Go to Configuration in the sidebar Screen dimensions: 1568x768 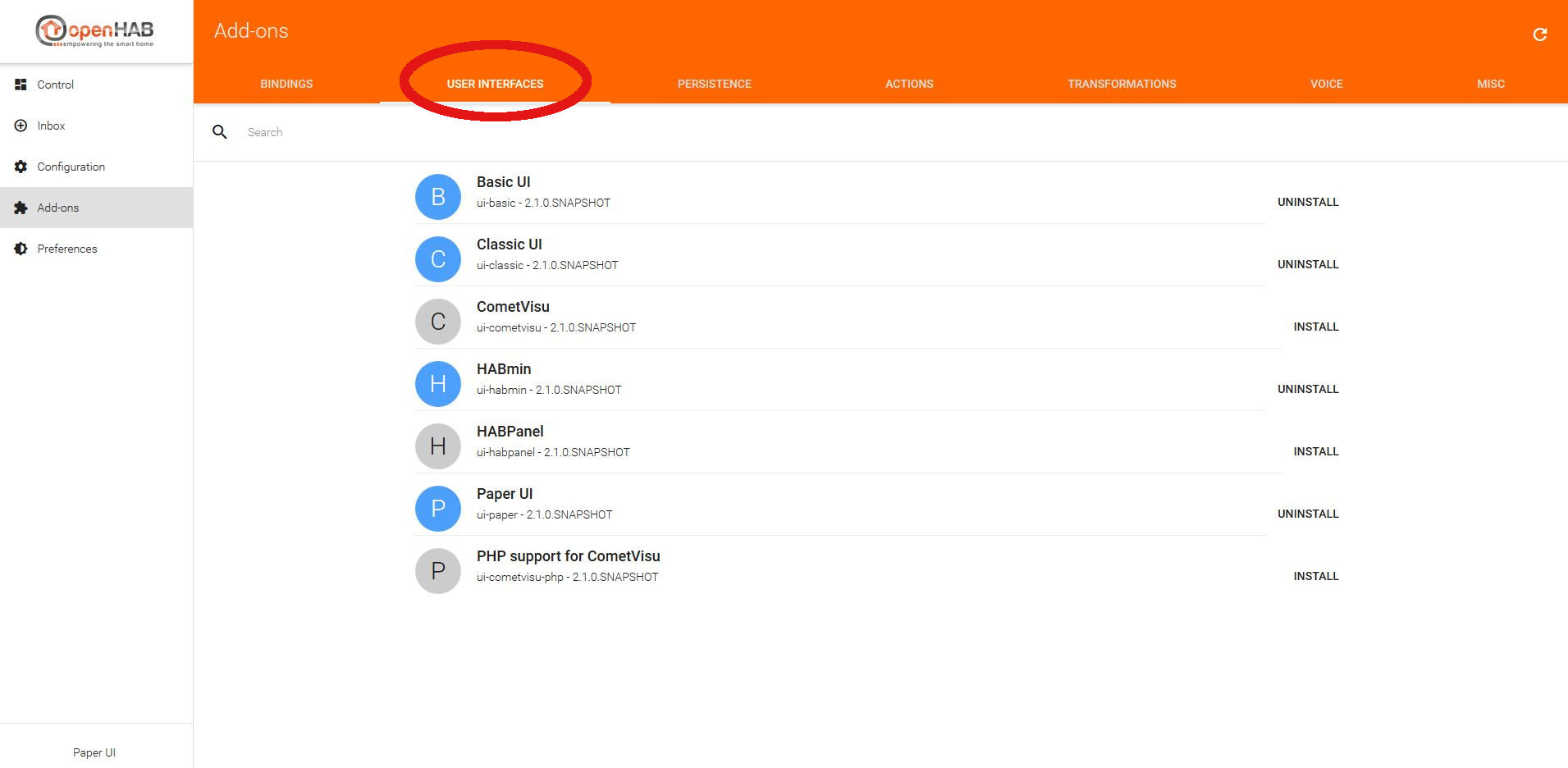97,167
